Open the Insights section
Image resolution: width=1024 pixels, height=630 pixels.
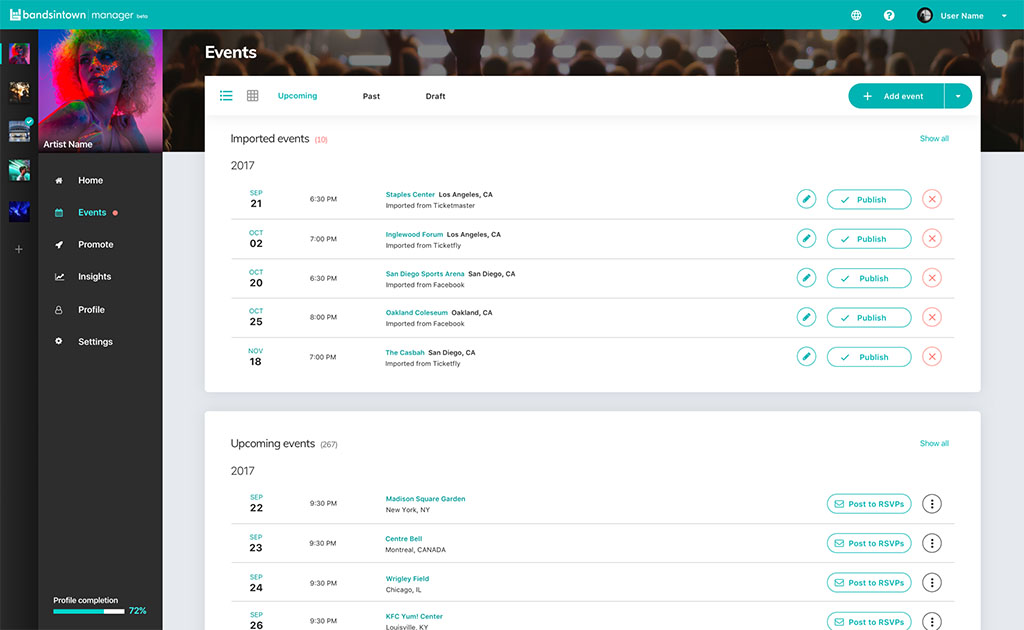(x=94, y=277)
